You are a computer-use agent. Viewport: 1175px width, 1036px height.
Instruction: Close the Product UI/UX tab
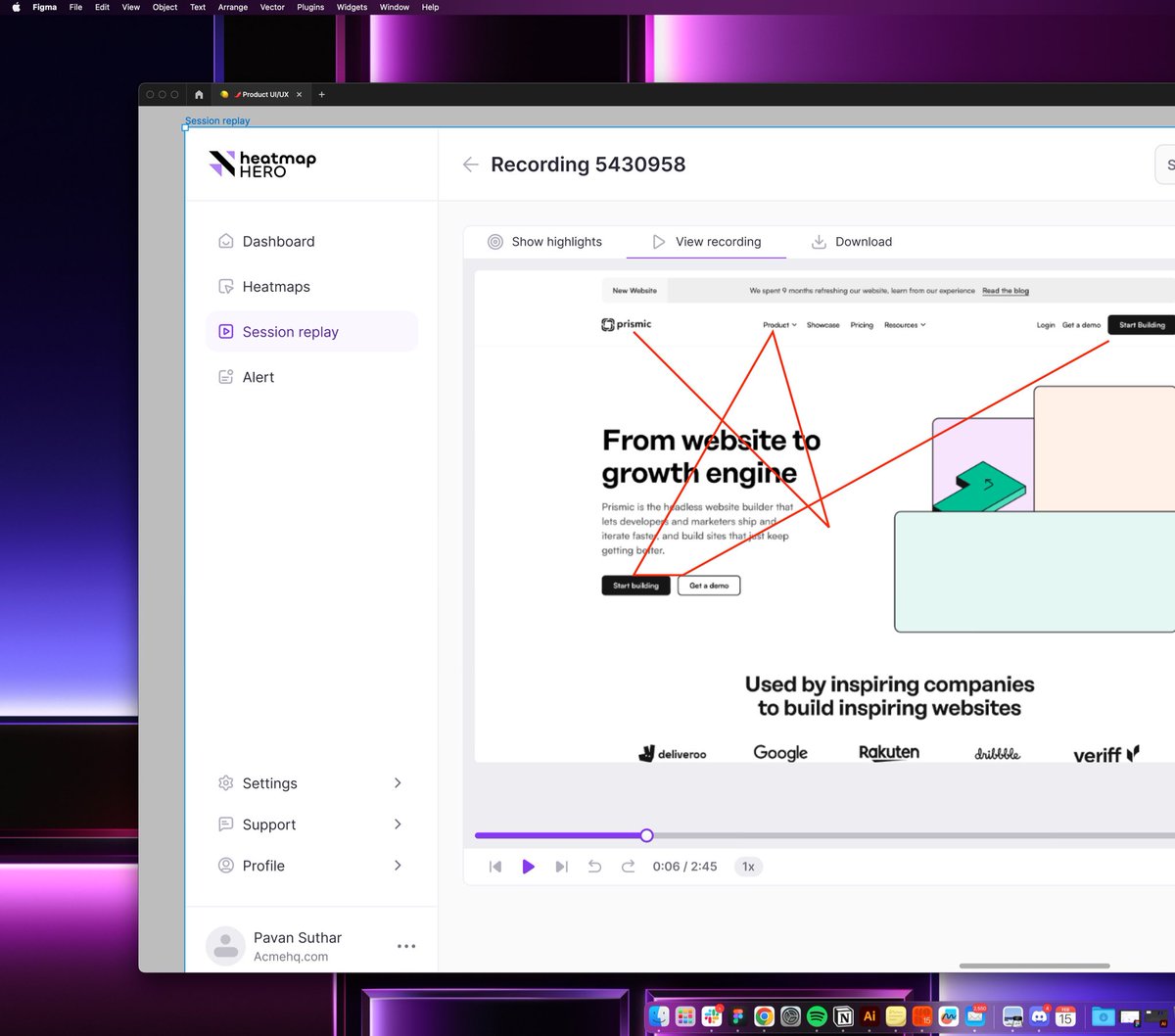pos(299,95)
